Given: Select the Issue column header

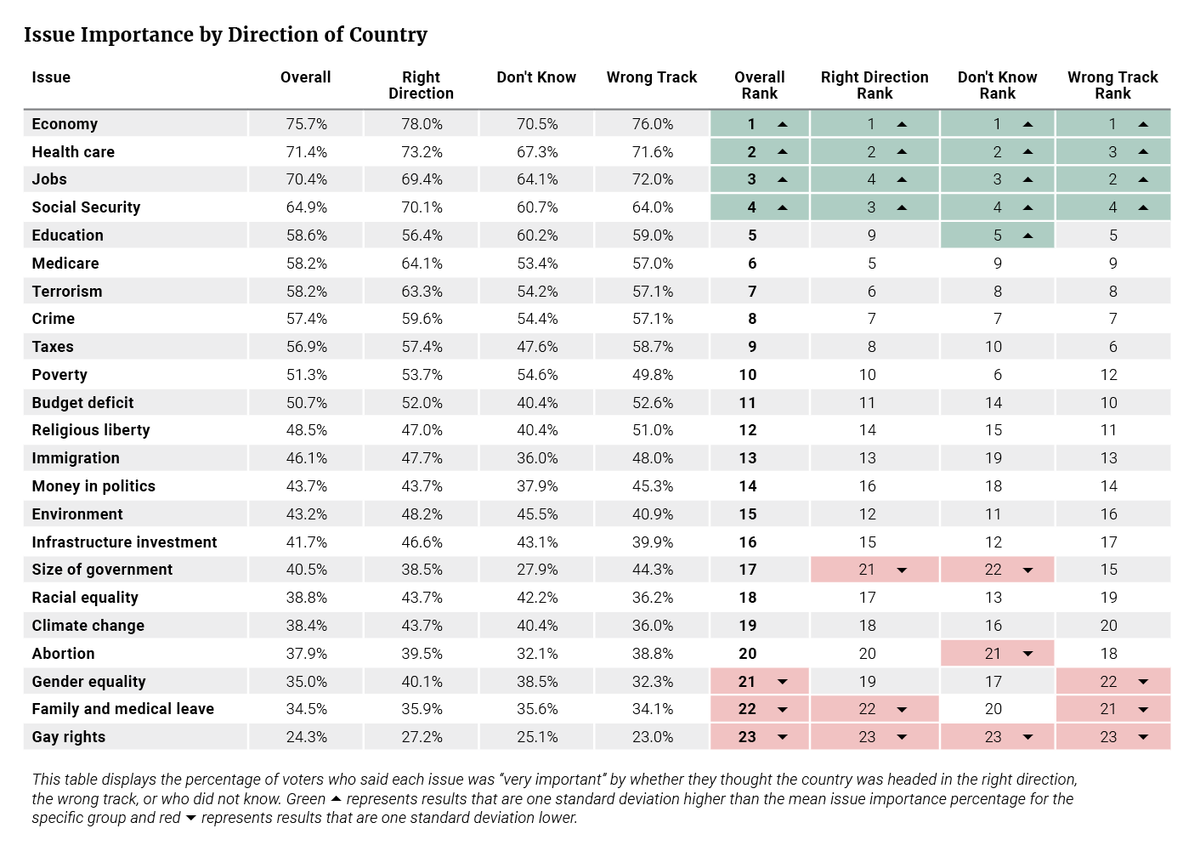Looking at the screenshot, I should (x=51, y=77).
